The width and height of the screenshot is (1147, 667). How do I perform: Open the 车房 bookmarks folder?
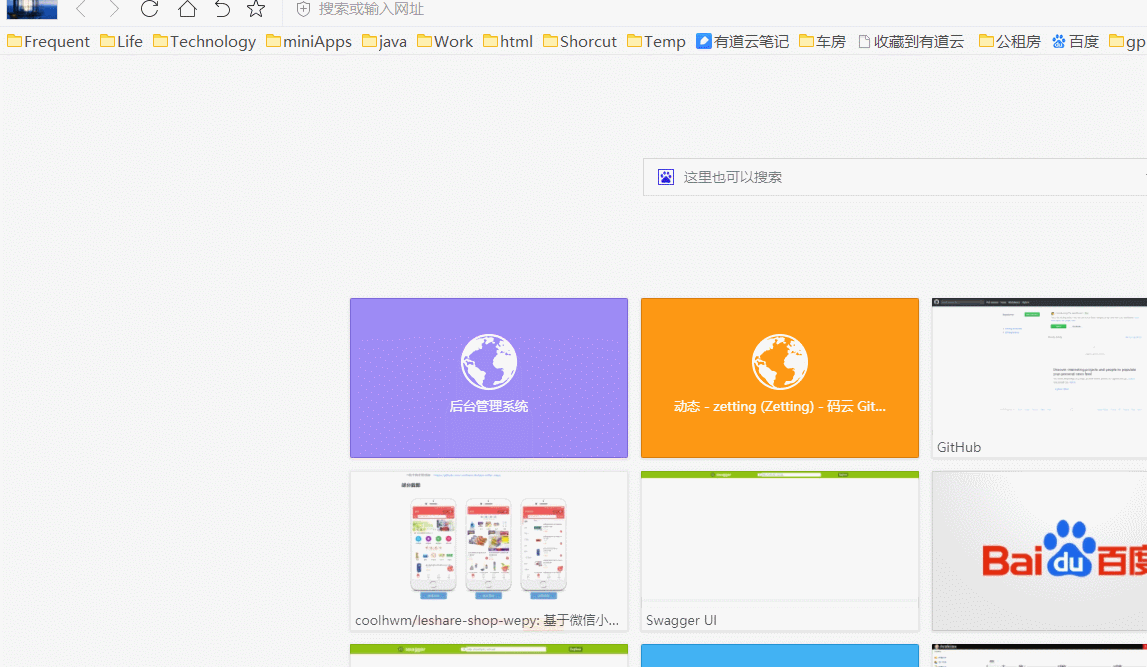(x=822, y=42)
